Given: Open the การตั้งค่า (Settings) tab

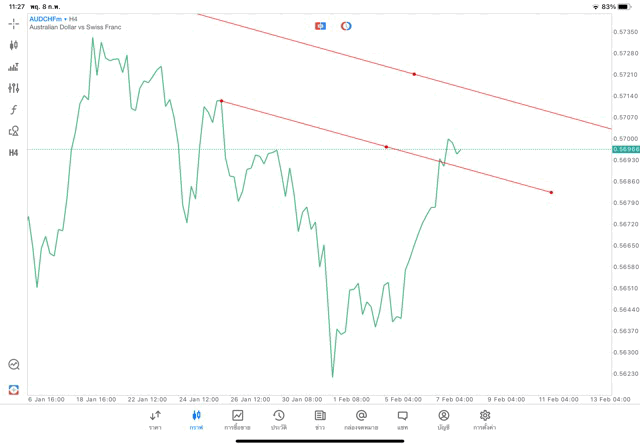Looking at the screenshot, I should tap(485, 419).
